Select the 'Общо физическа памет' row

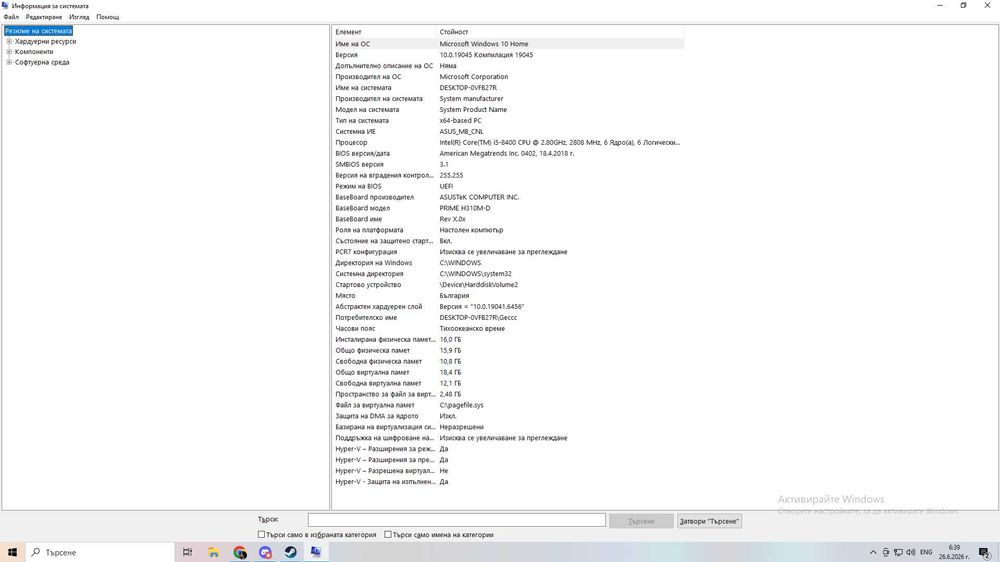pyautogui.click(x=508, y=350)
